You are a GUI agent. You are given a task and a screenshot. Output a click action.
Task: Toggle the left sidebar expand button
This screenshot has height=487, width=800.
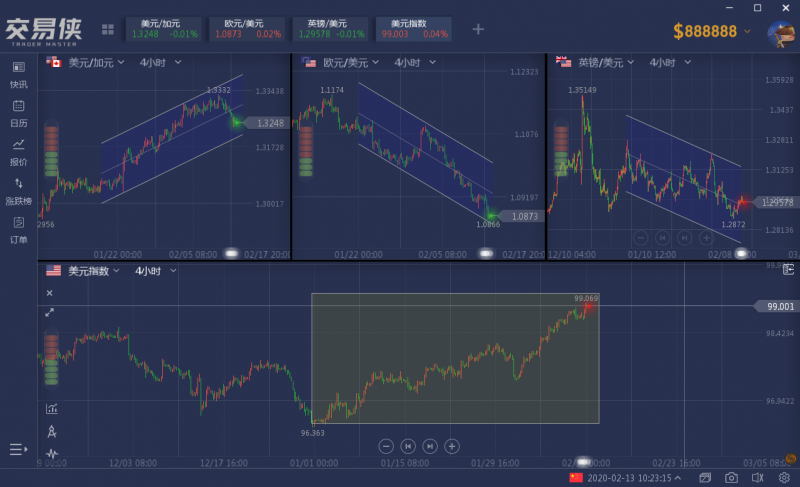tap(18, 449)
